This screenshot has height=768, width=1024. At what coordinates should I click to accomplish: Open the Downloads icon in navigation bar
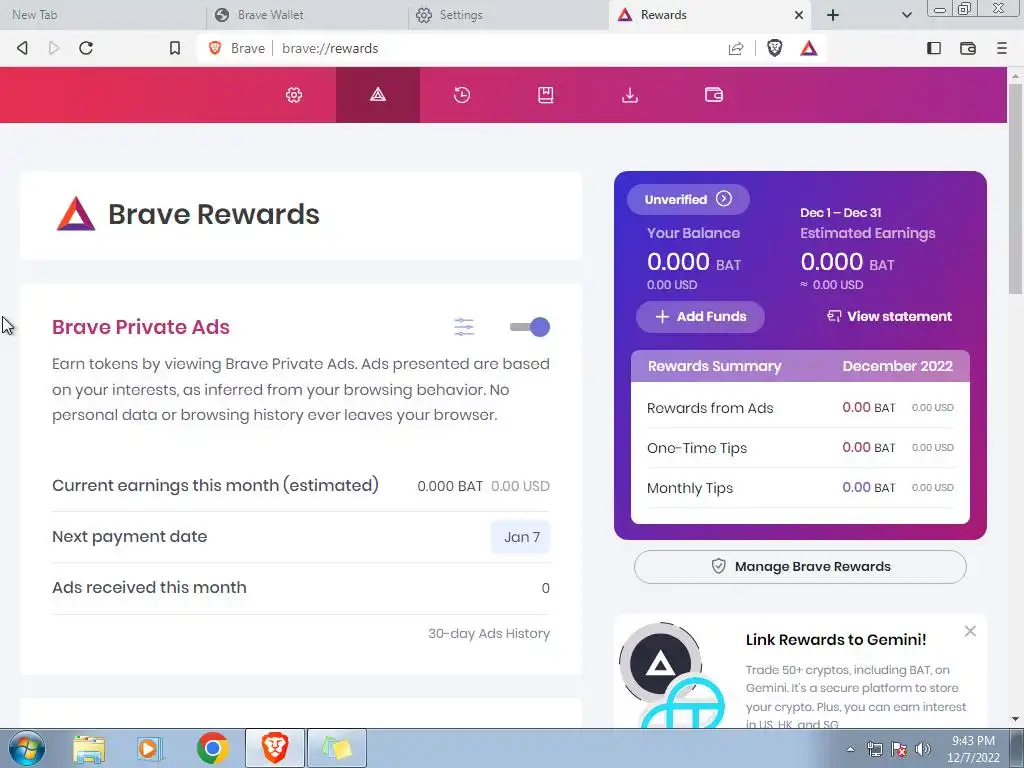(630, 95)
